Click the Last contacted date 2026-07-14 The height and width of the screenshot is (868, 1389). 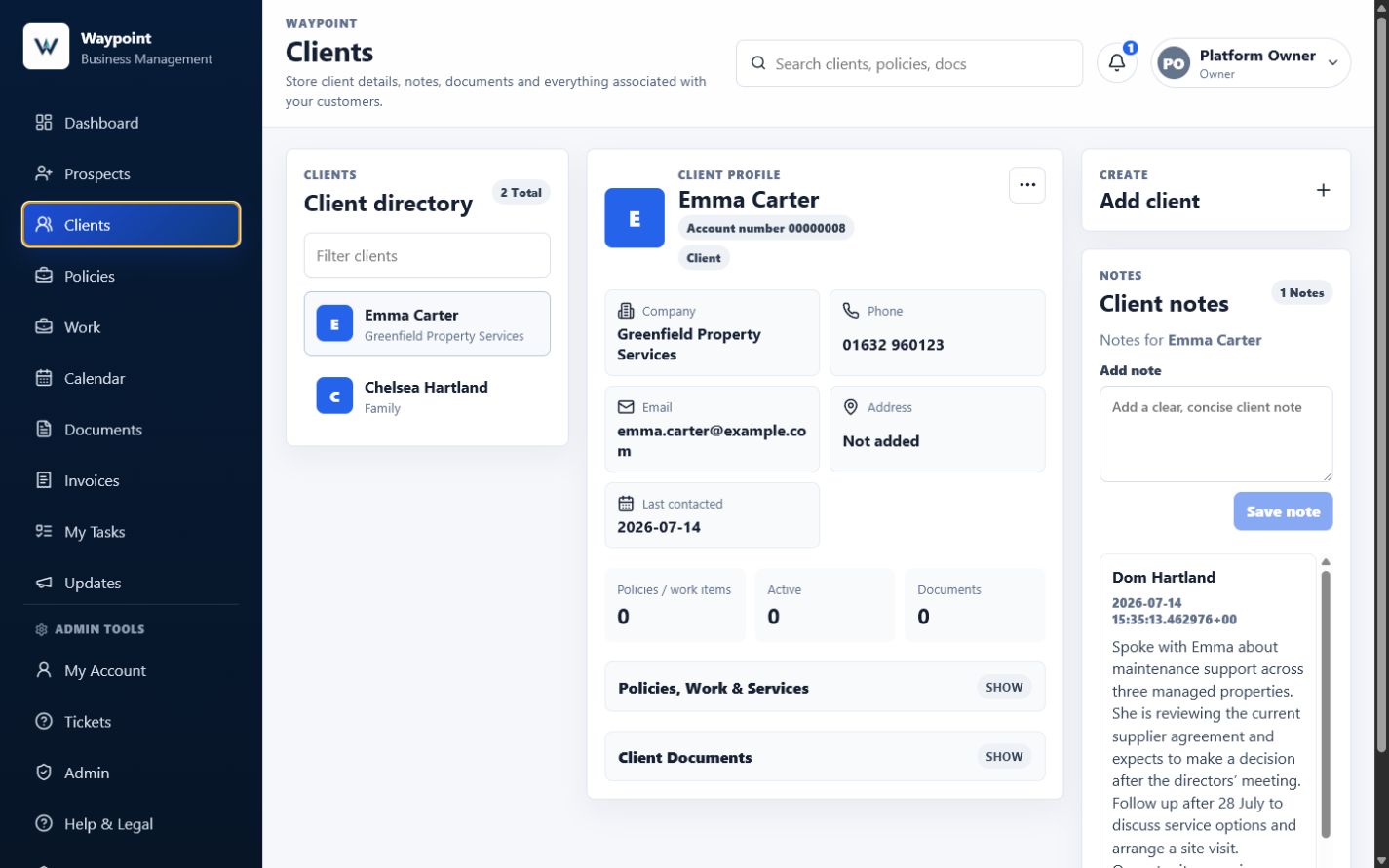(x=659, y=527)
